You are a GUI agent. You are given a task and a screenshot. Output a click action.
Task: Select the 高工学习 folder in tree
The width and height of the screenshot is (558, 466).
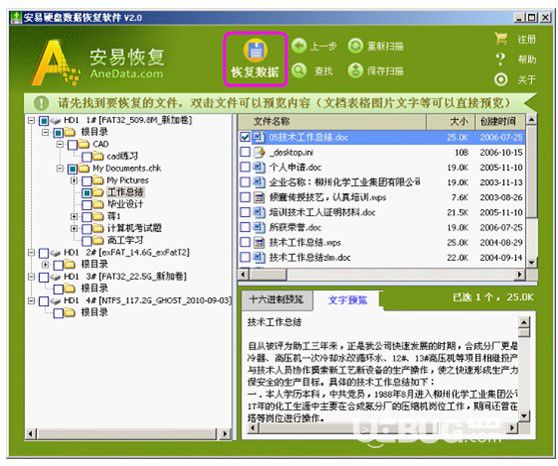click(x=125, y=240)
